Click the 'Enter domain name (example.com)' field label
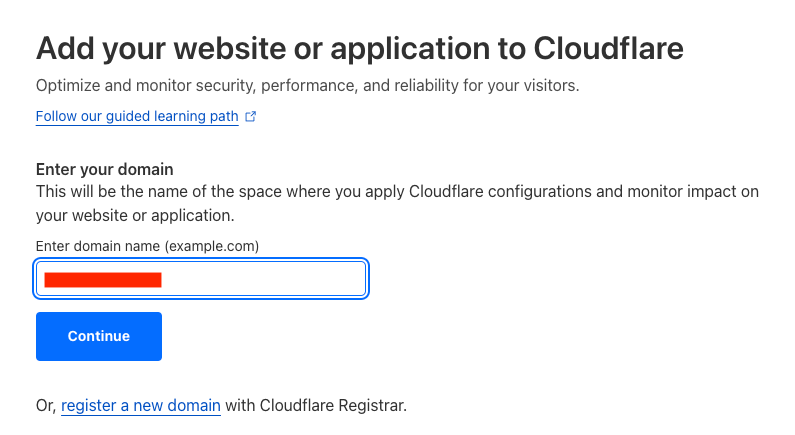Viewport: 795px width, 435px height. [147, 246]
